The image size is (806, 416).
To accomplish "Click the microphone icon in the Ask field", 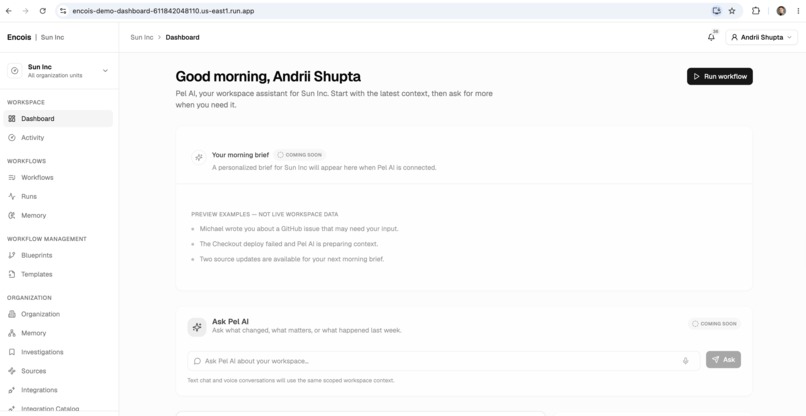I will click(x=685, y=361).
